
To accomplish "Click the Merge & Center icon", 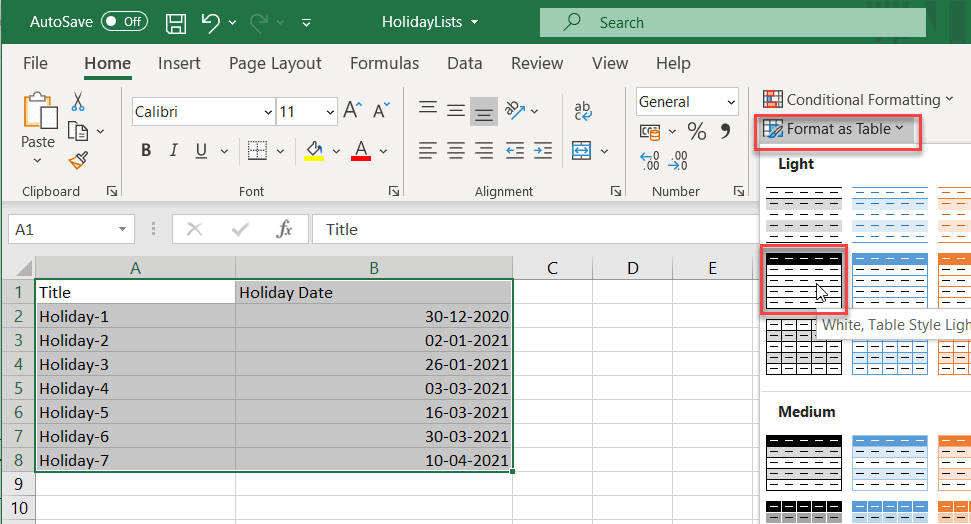I will [581, 151].
